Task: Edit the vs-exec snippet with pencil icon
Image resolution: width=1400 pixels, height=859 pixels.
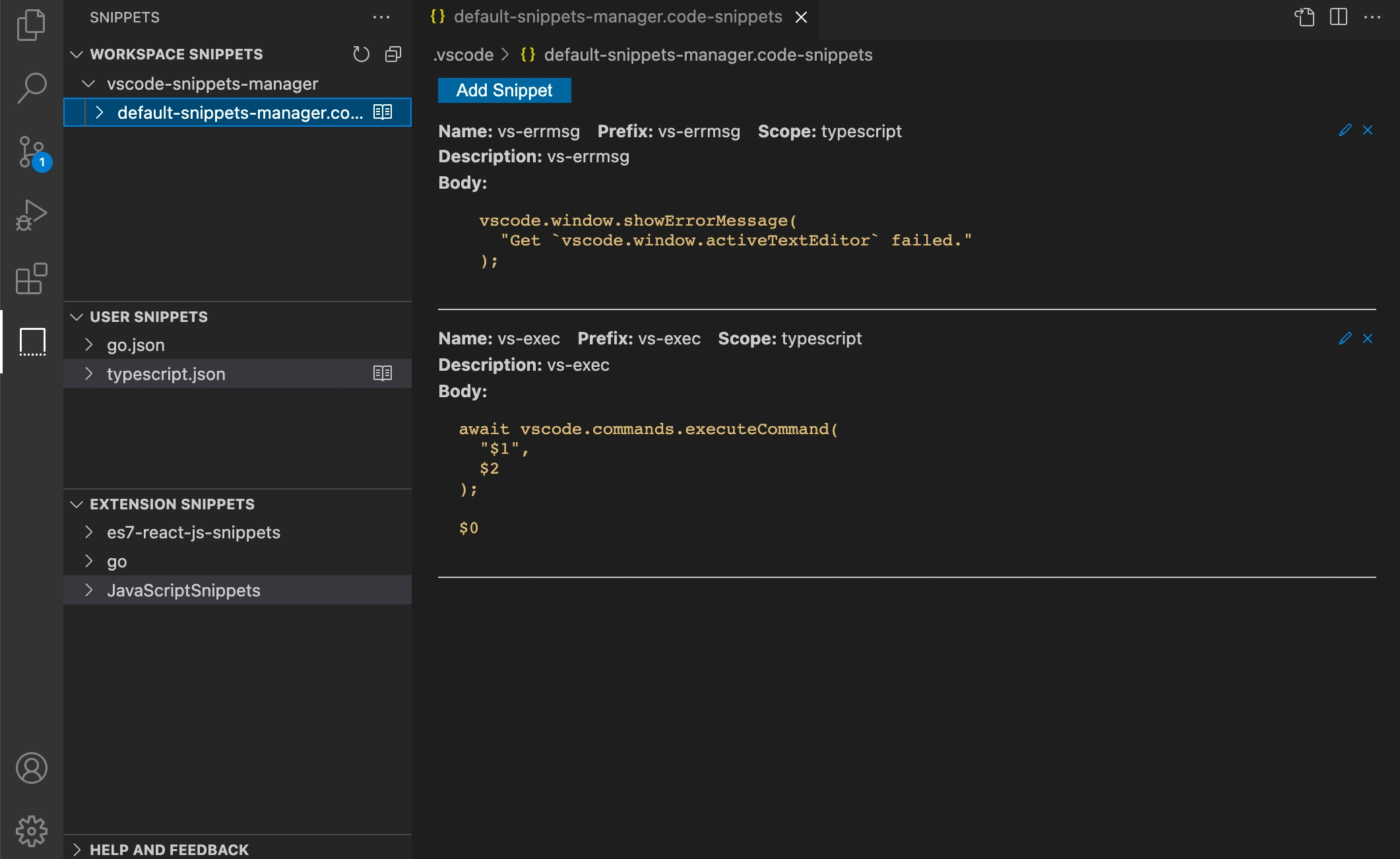Action: pos(1345,338)
